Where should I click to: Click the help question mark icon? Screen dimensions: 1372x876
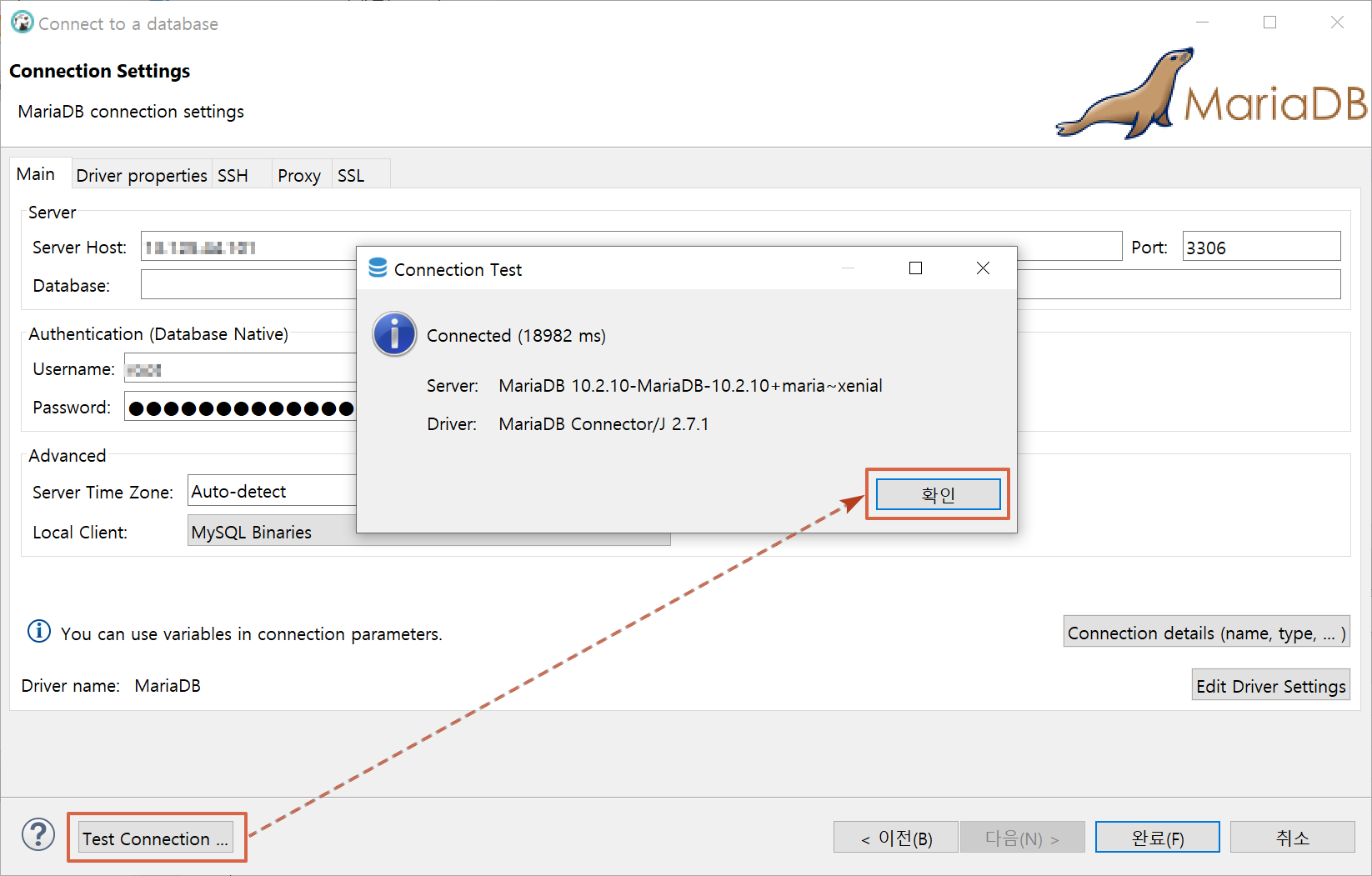[x=38, y=834]
